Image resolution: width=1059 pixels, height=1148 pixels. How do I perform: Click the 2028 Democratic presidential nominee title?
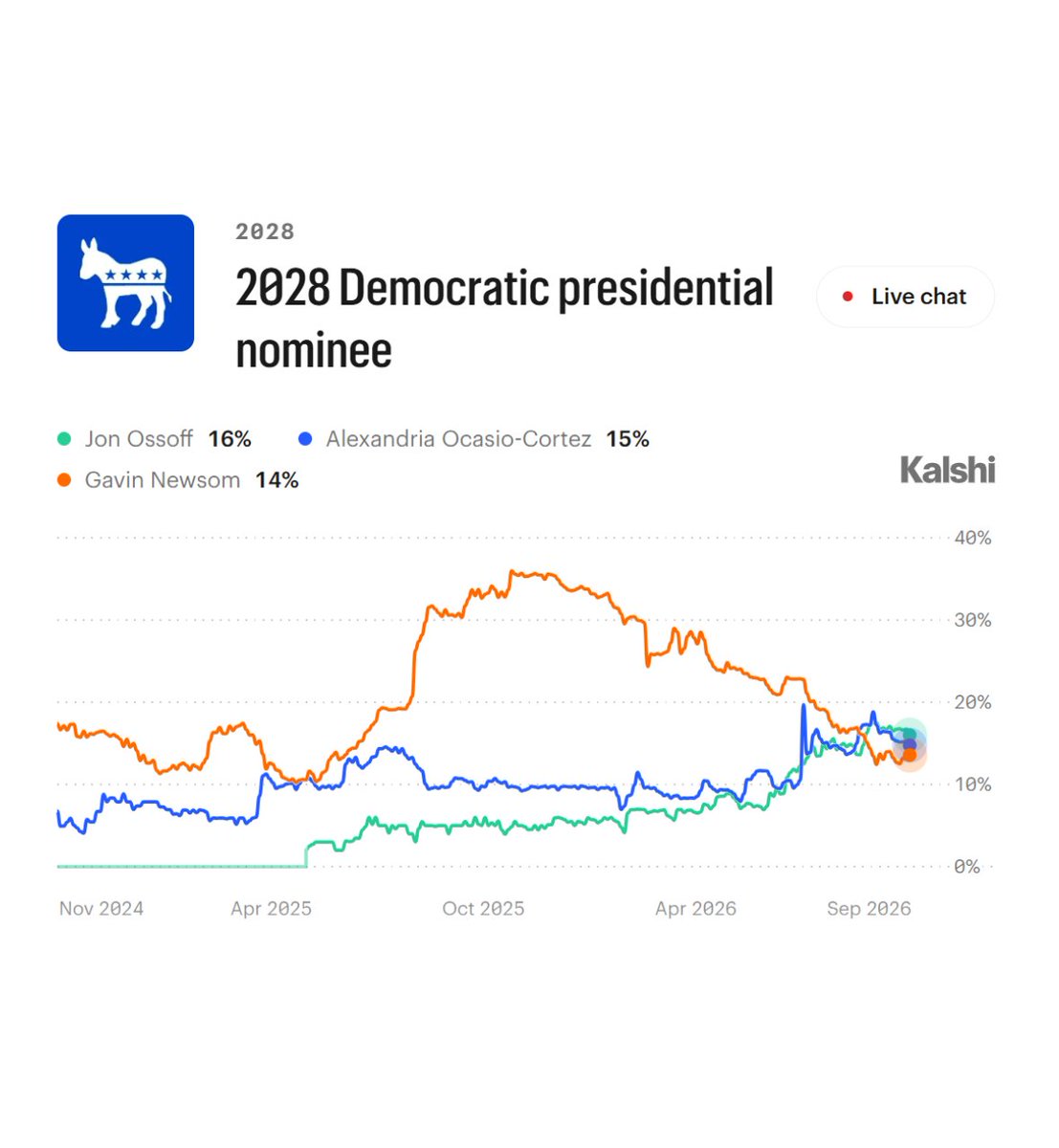(x=504, y=318)
